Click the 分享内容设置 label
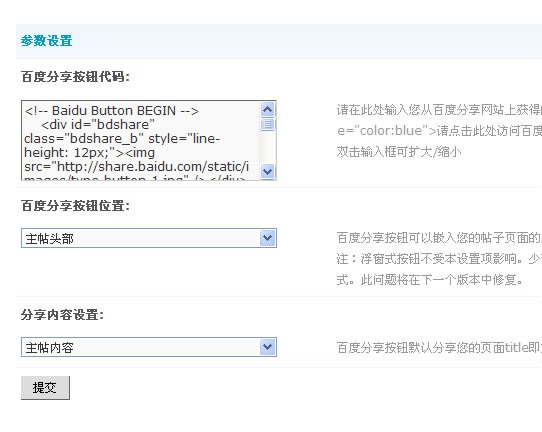The width and height of the screenshot is (542, 432). pos(62,314)
